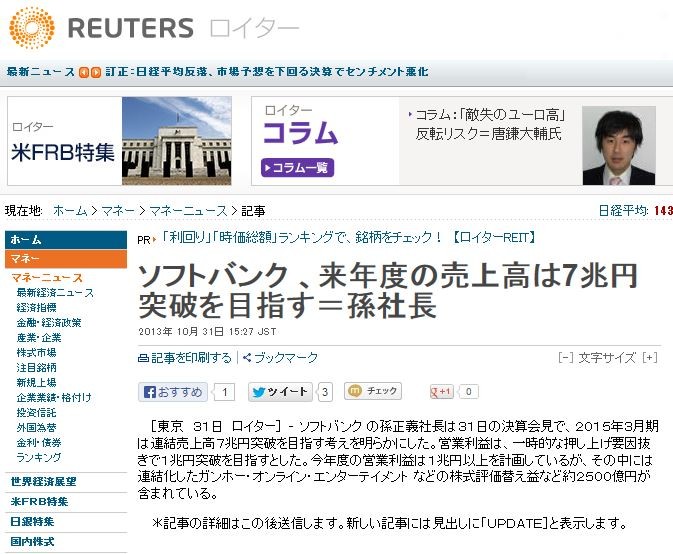Open 日銀特集 in the sidebar

click(x=32, y=522)
